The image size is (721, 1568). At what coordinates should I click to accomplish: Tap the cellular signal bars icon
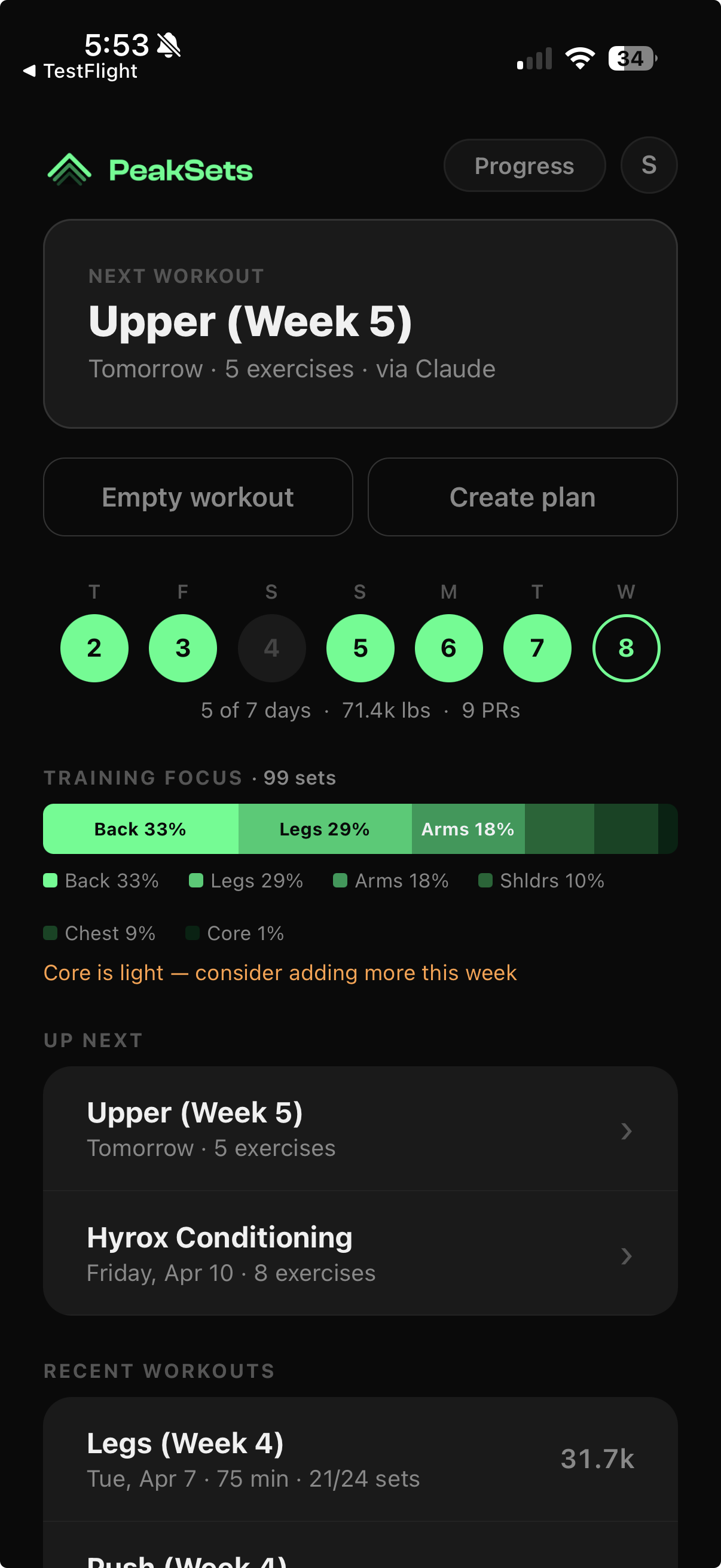(534, 59)
